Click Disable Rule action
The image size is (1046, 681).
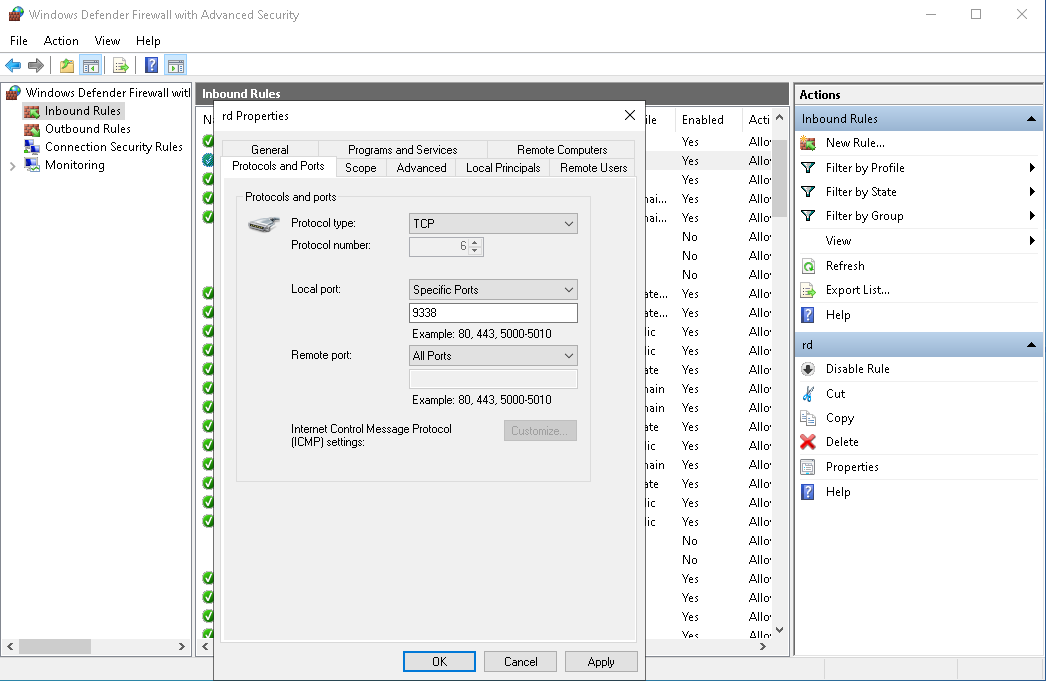(x=857, y=369)
